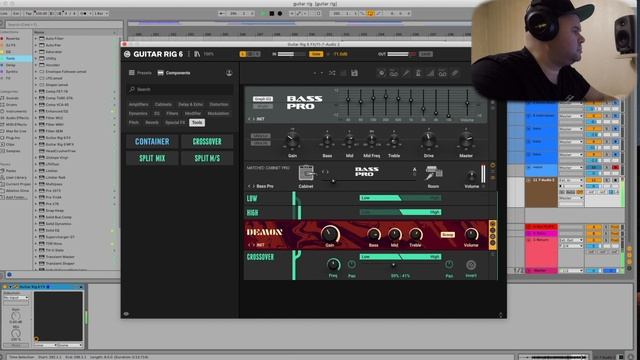Add the Split Mix component

[x=152, y=158]
